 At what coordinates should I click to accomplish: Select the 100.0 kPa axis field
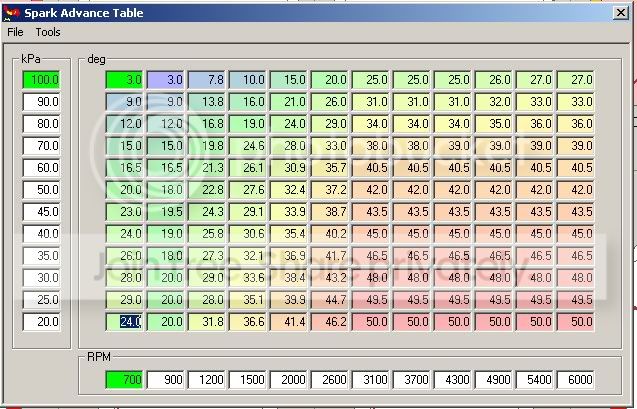point(41,80)
